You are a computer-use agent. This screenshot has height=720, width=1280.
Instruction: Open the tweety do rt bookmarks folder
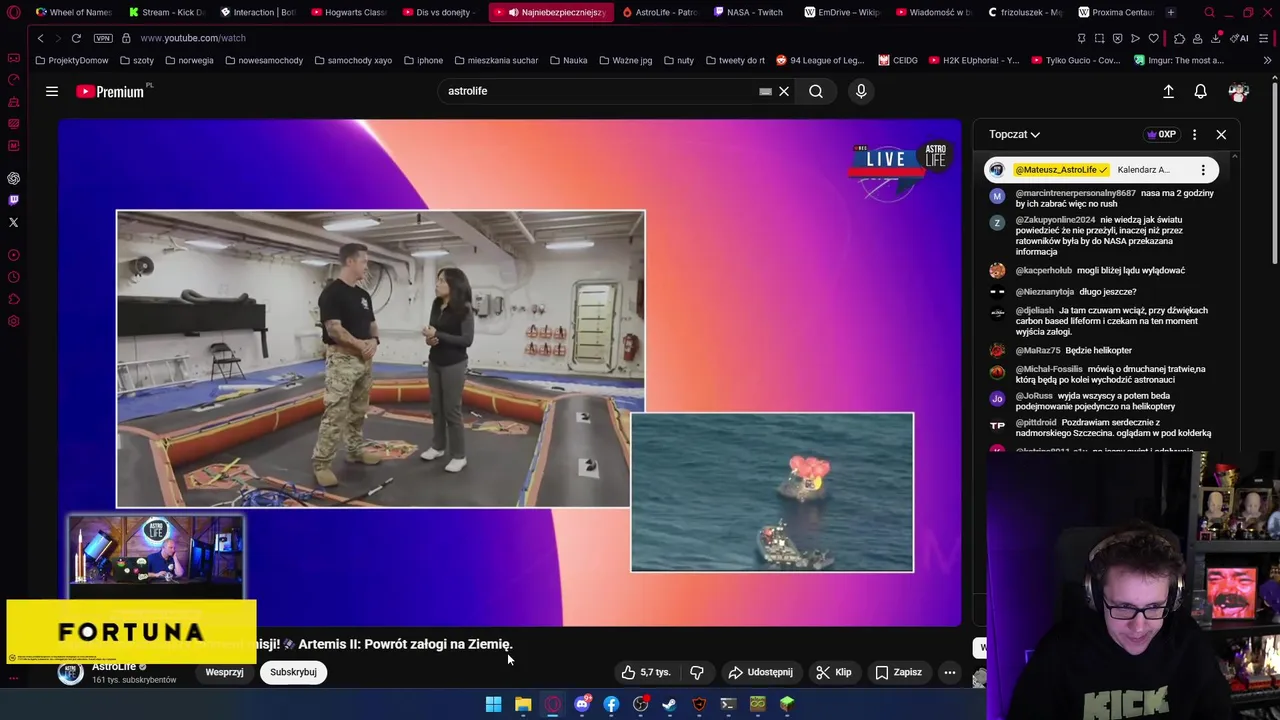click(x=735, y=60)
